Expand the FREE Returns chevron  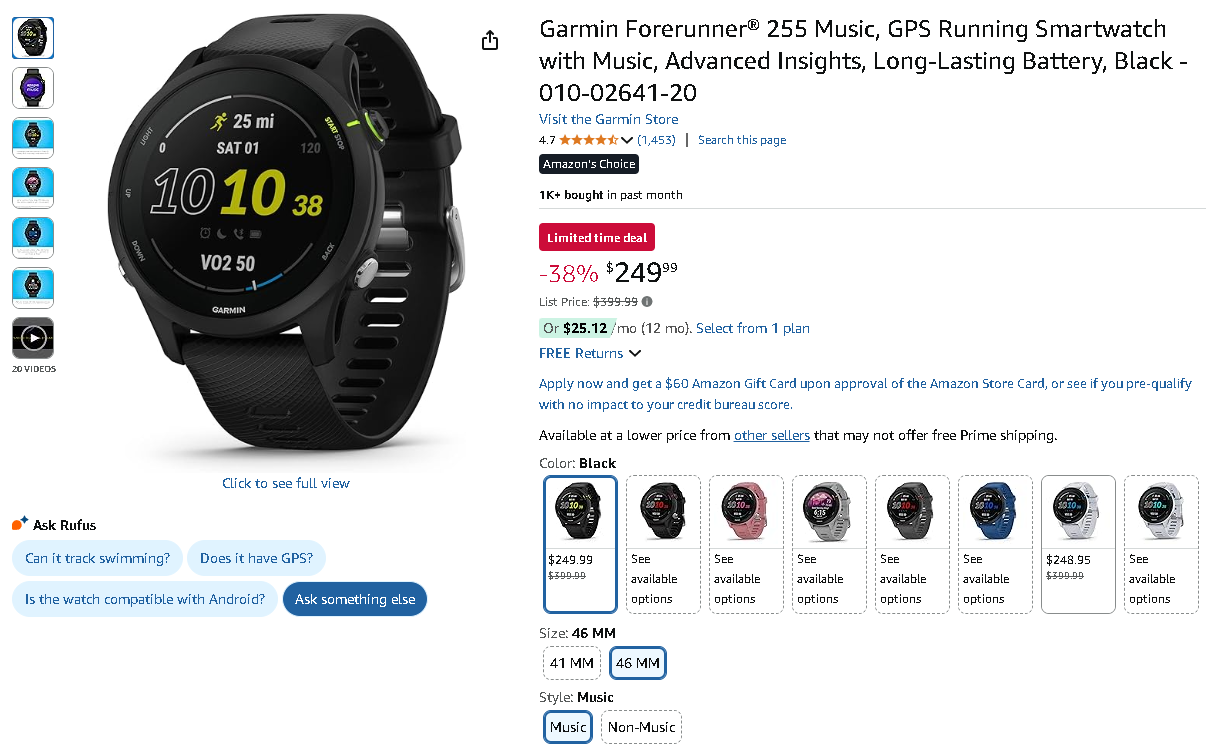634,353
